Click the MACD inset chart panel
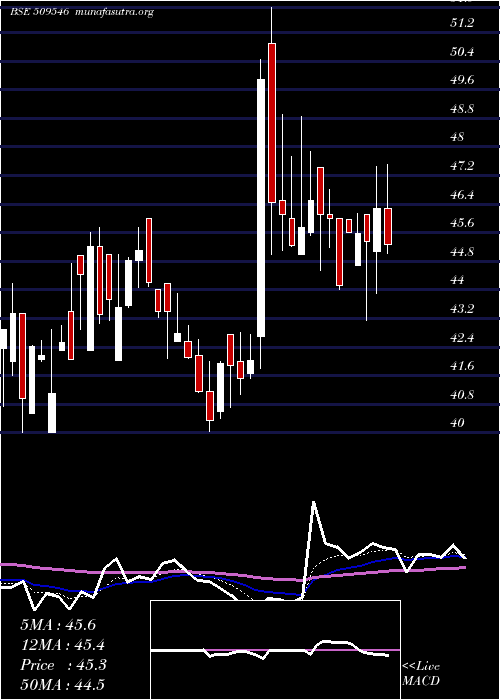The height and width of the screenshot is (700, 500). (275, 650)
